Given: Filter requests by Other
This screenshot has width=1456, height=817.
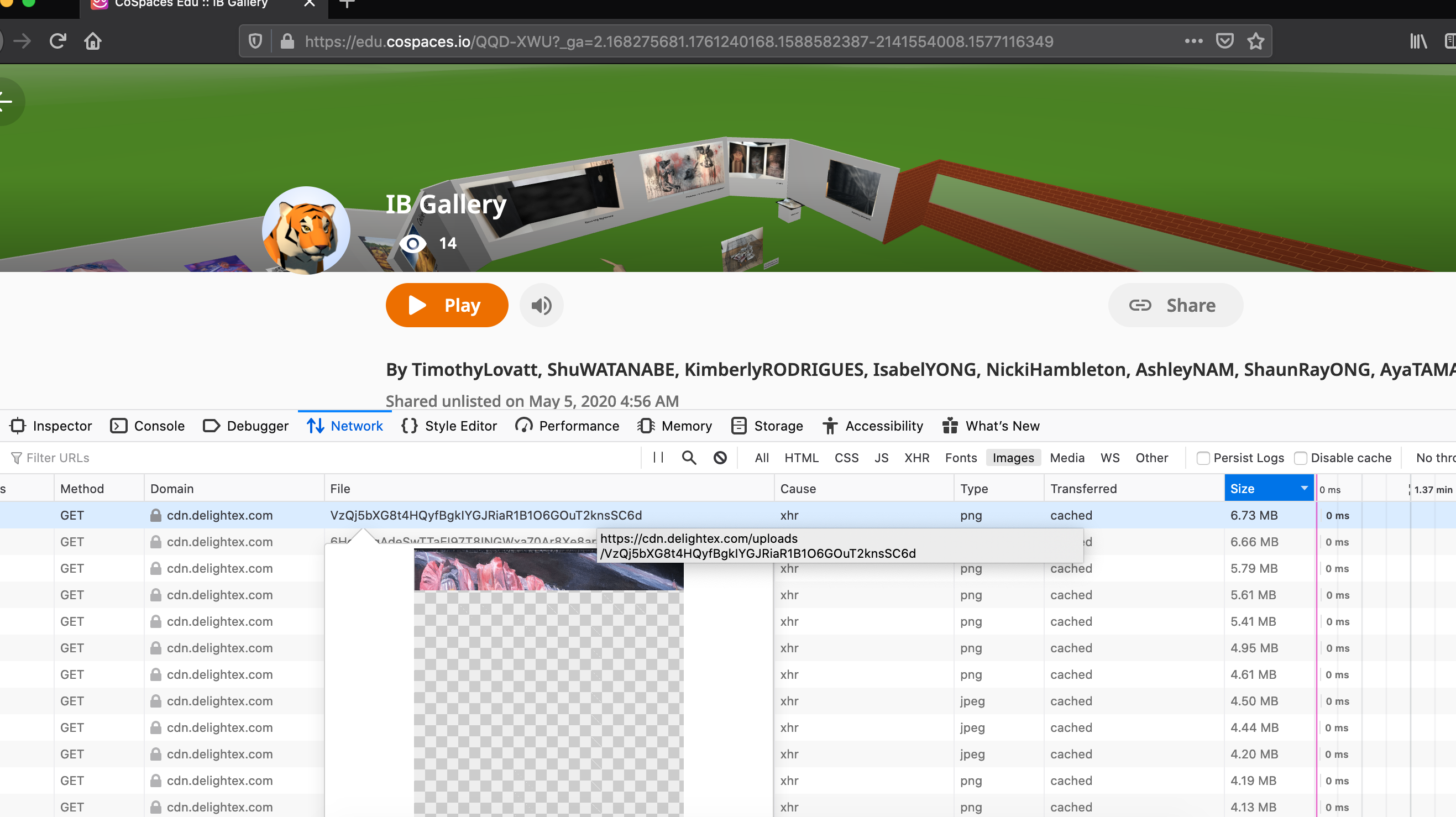Looking at the screenshot, I should coord(1151,457).
